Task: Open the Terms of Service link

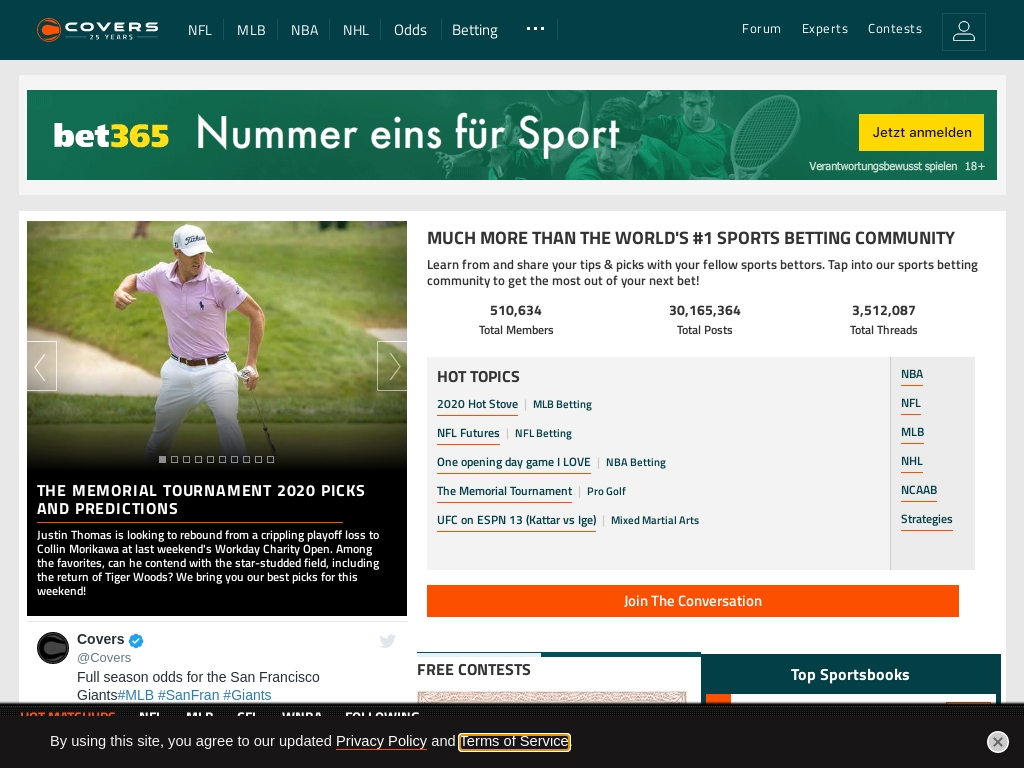Action: coord(515,742)
